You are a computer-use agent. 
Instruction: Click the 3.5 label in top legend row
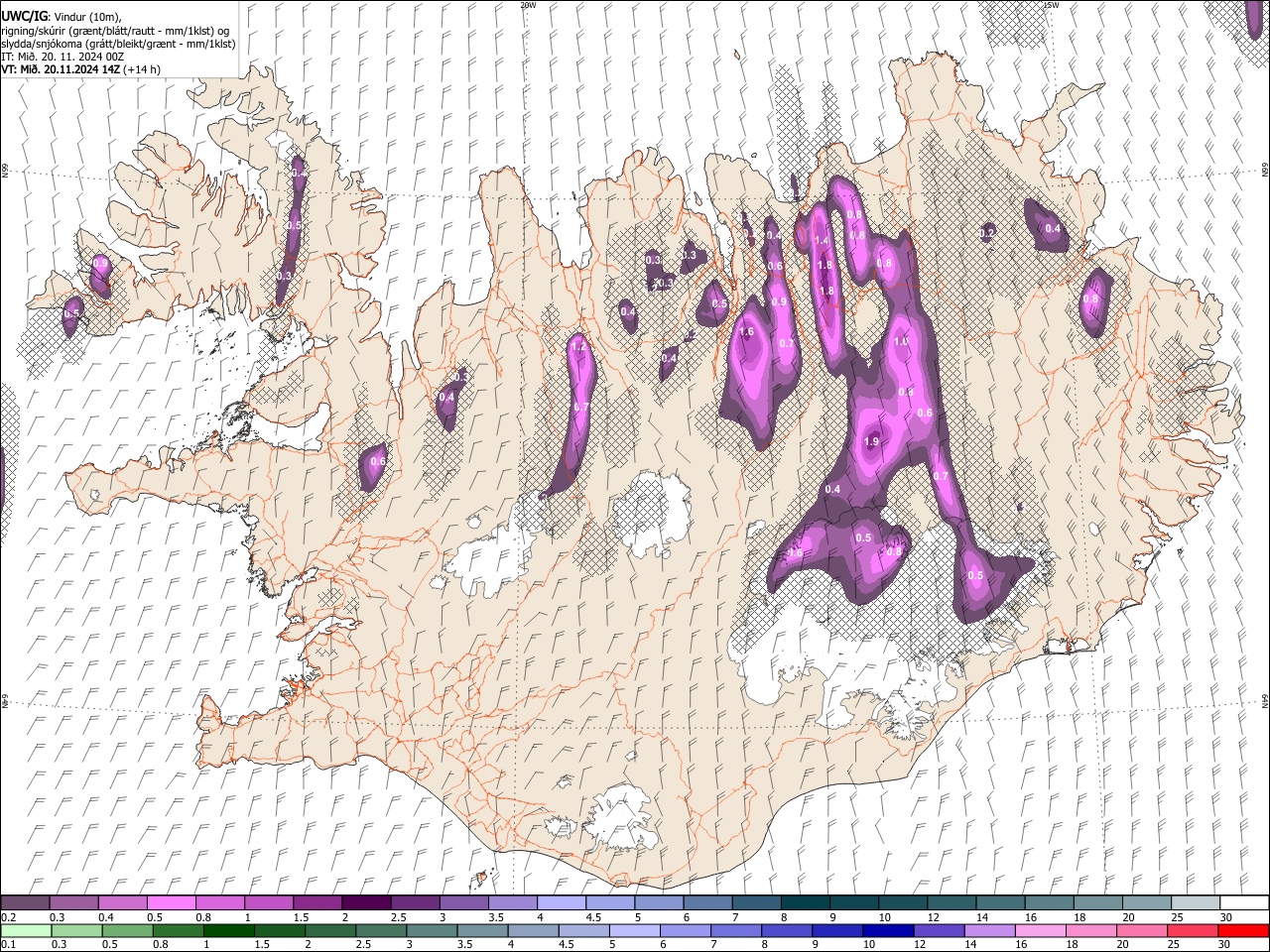[494, 917]
